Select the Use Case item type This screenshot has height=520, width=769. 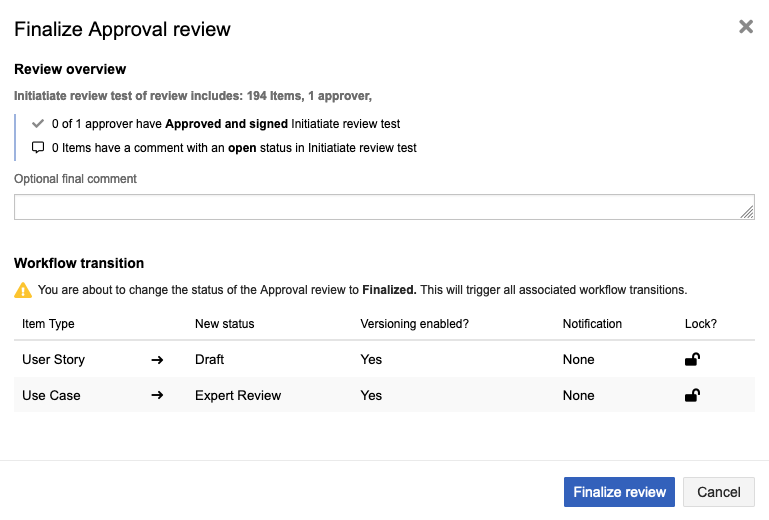click(51, 396)
